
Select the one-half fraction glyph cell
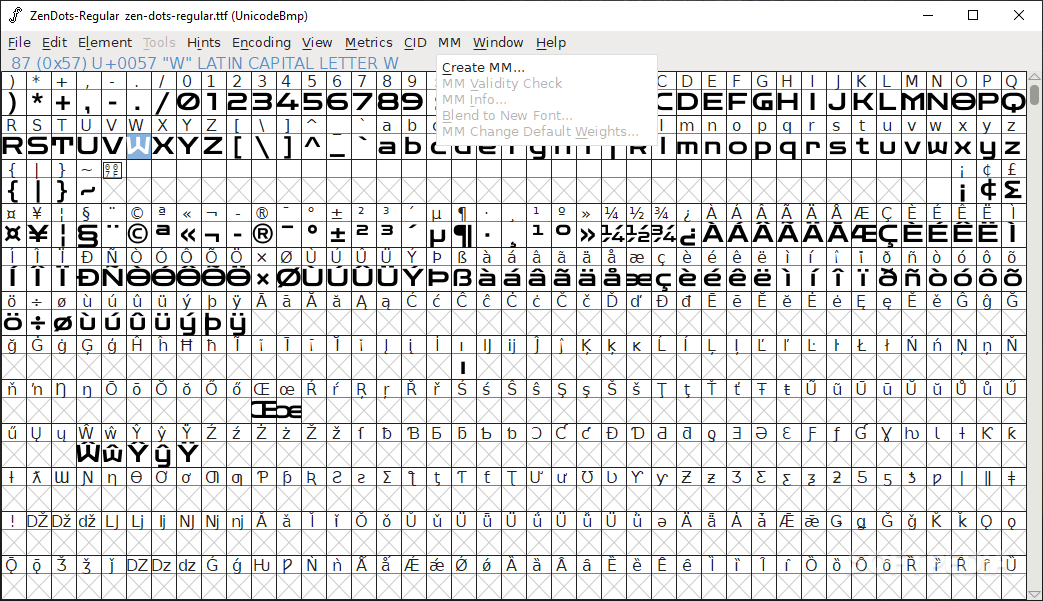click(x=637, y=234)
